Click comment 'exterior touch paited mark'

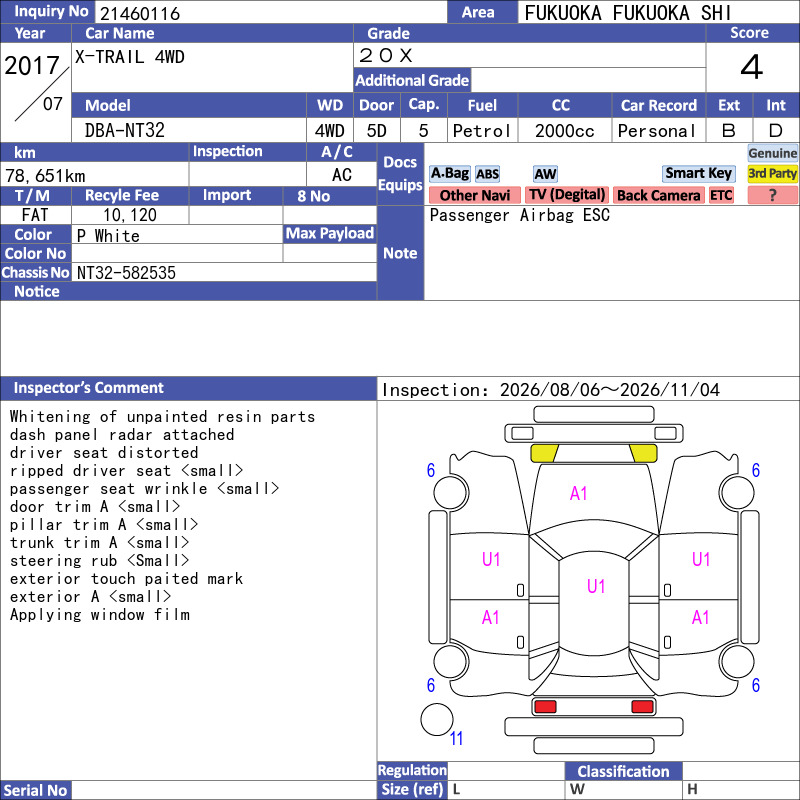127,578
